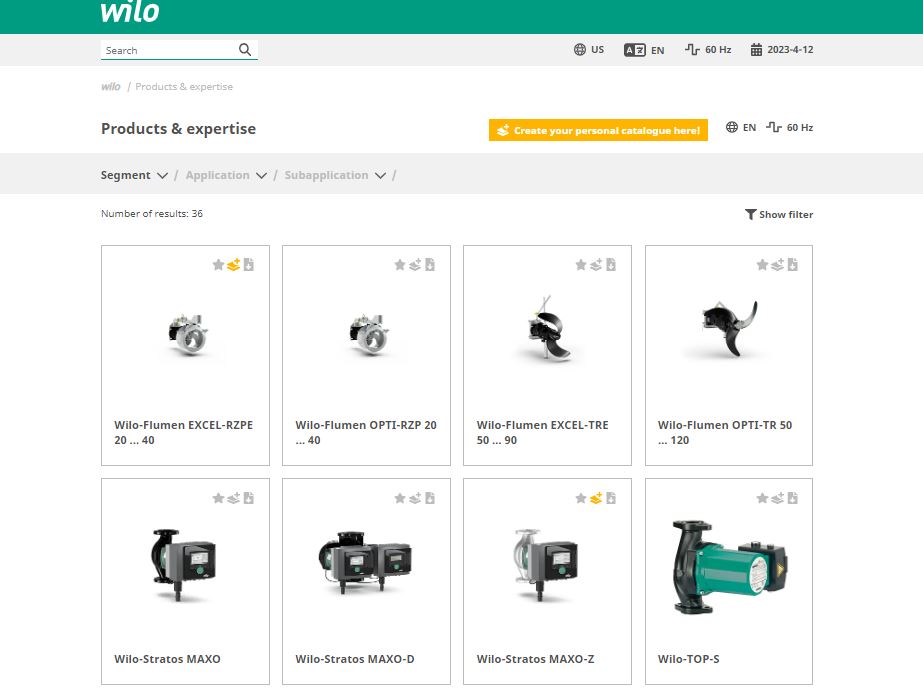Screen dimensions: 923x691
Task: Star the Wilo-Flumen OPTI-TR product
Action: (x=762, y=265)
